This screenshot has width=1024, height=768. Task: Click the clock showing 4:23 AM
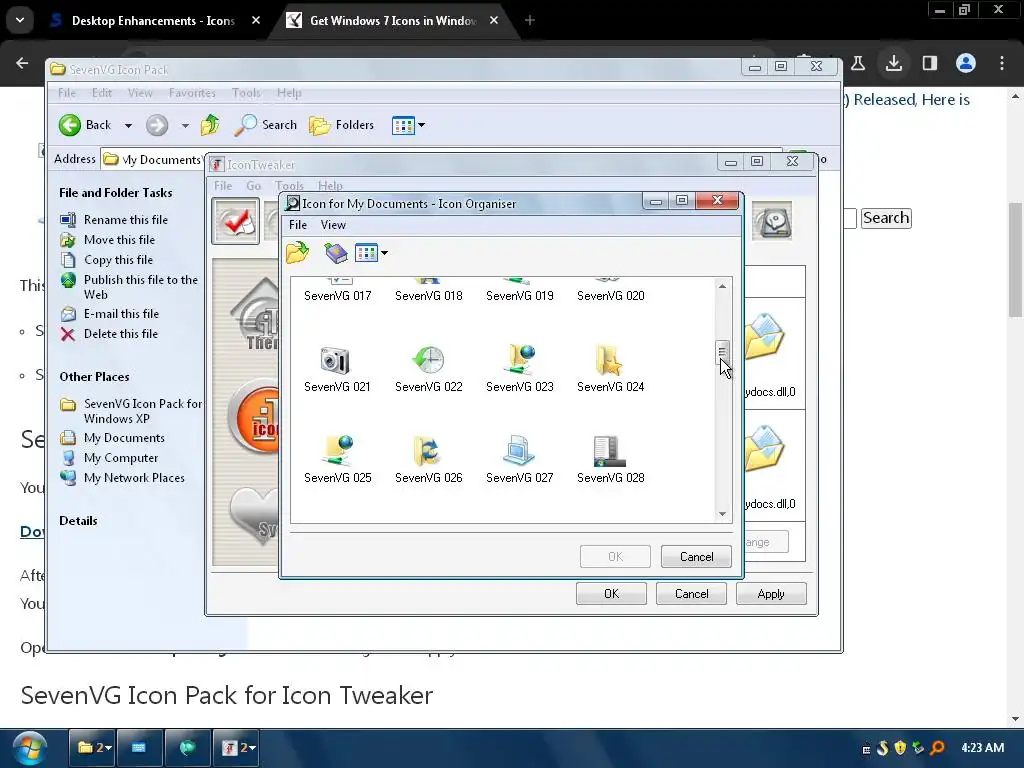[x=982, y=748]
